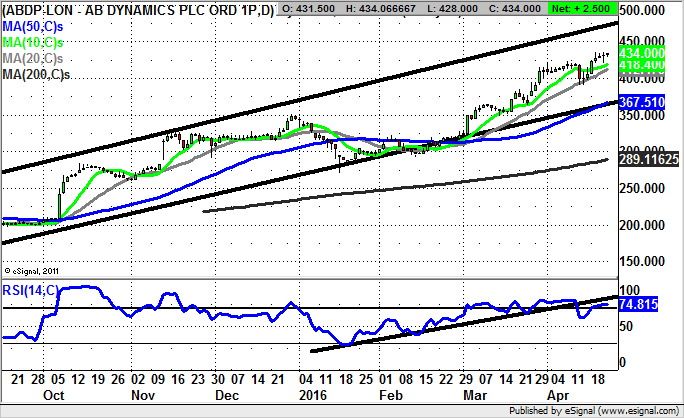The width and height of the screenshot is (684, 418).
Task: Select the MA(20,C)s indicator label
Action: 37,58
